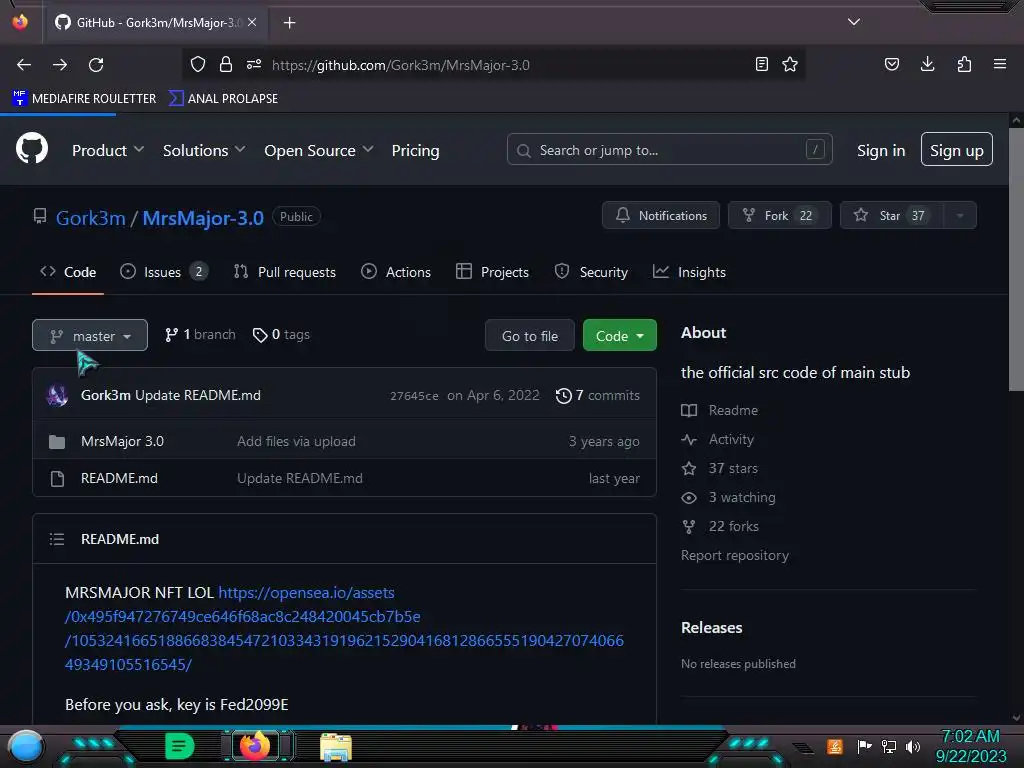Image resolution: width=1024 pixels, height=768 pixels.
Task: Open a new browser tab
Action: [x=289, y=23]
